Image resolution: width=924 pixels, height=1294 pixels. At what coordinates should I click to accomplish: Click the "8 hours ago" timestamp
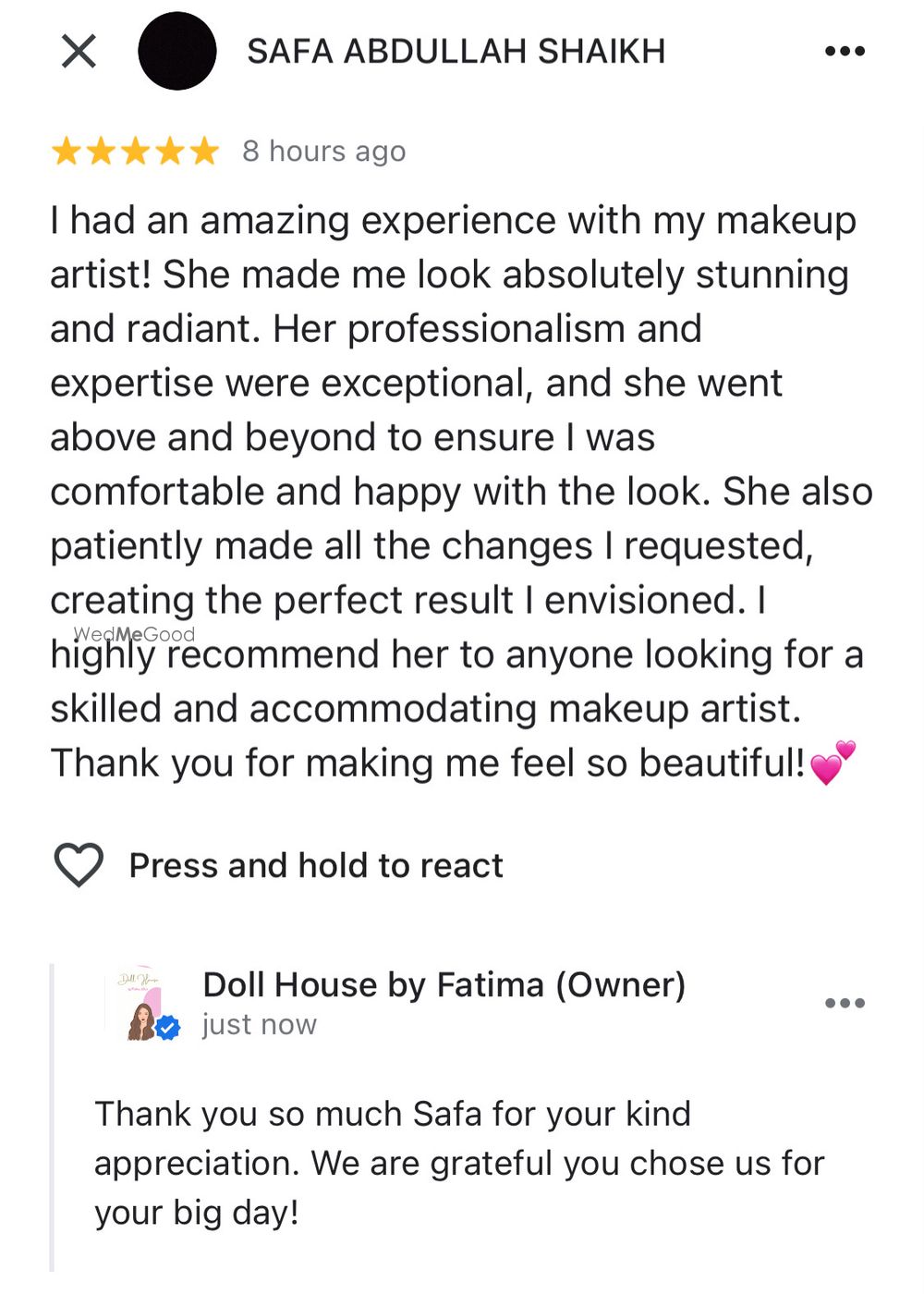tap(323, 151)
